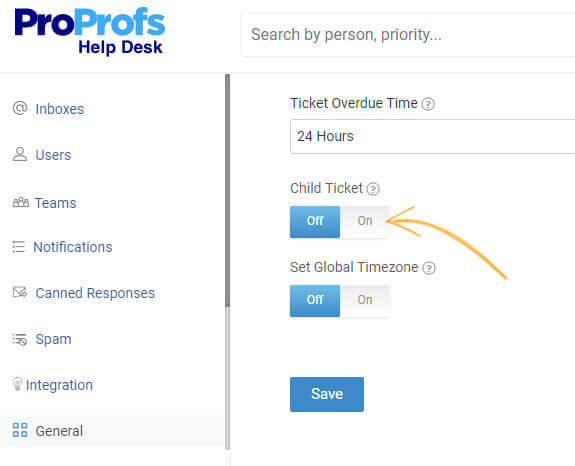The width and height of the screenshot is (575, 466).
Task: Set Child Ticket toggle to Off
Action: [x=315, y=221]
